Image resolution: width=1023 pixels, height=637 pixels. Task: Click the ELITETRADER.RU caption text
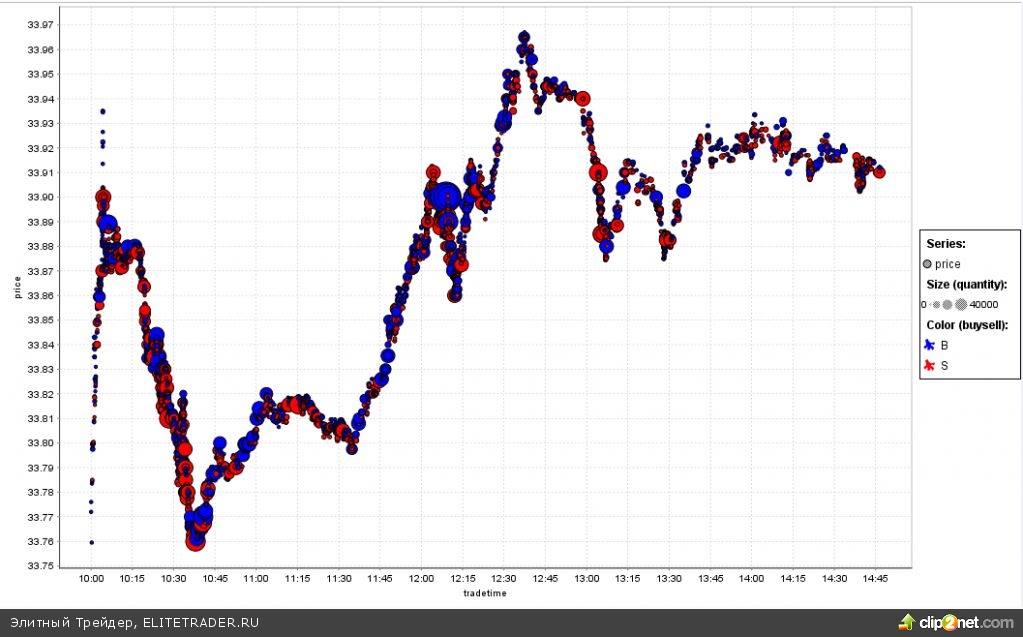pos(199,622)
